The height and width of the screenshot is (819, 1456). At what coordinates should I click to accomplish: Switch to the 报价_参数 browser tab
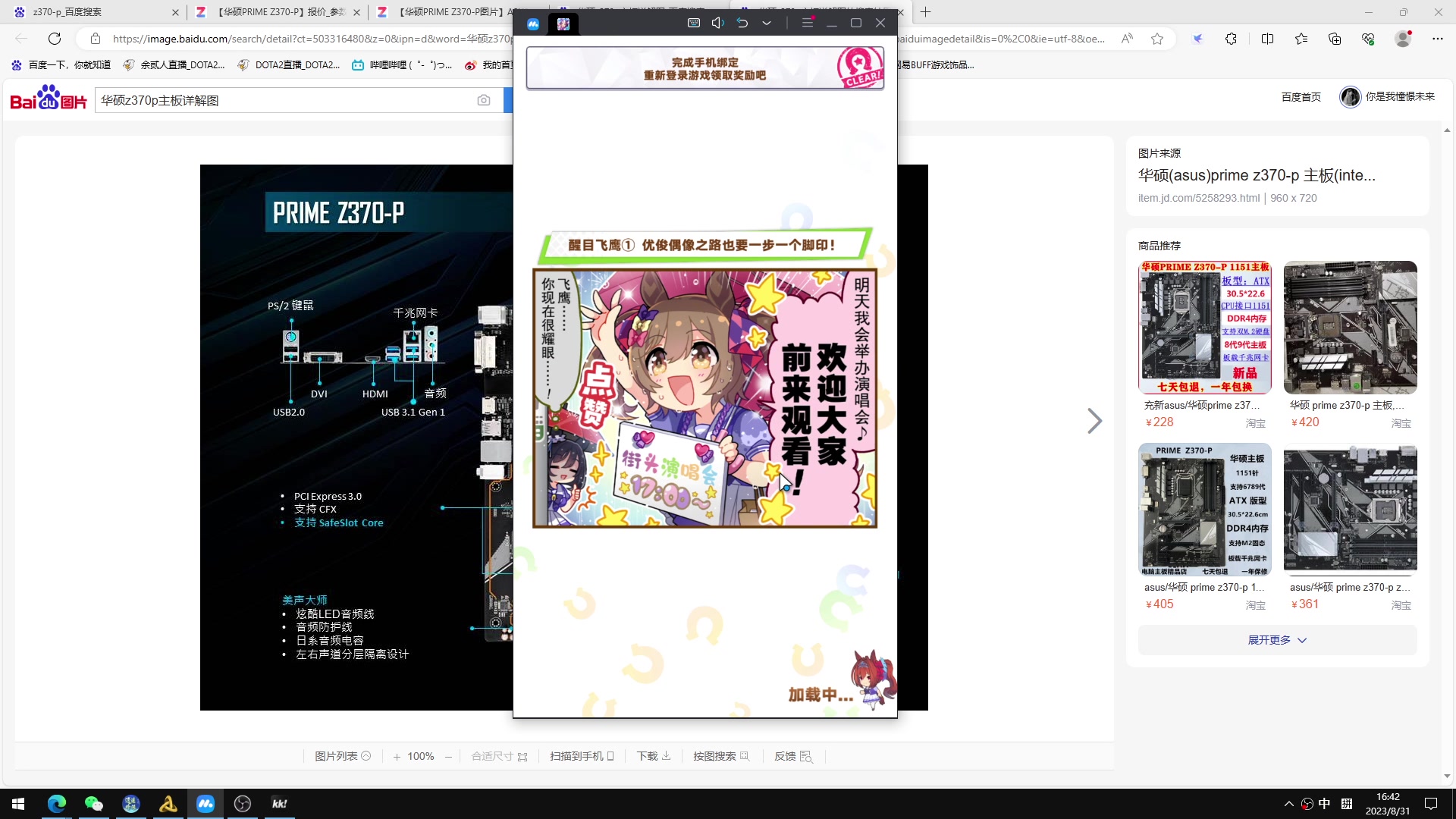277,12
